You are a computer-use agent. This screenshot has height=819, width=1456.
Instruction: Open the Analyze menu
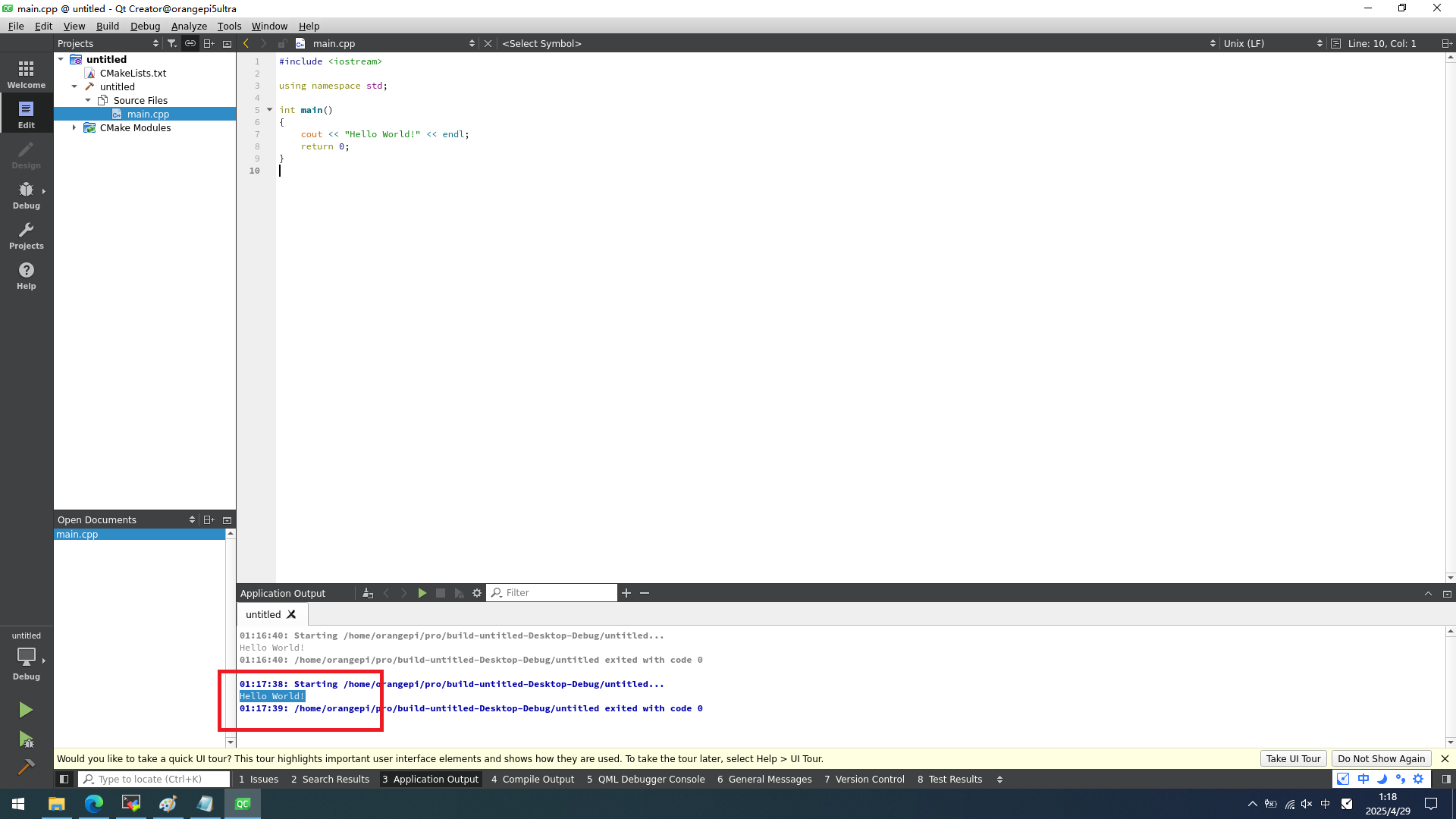[189, 26]
